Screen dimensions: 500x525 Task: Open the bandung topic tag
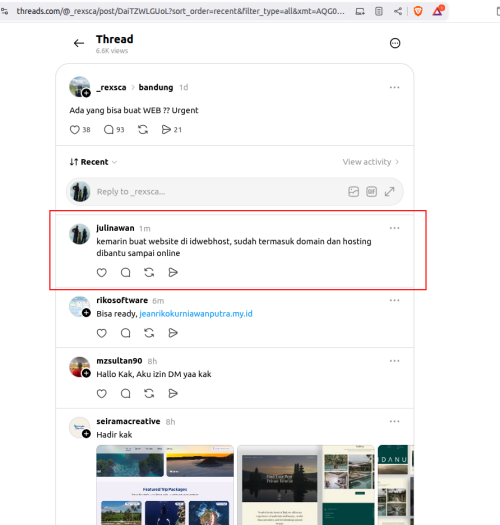[x=156, y=87]
